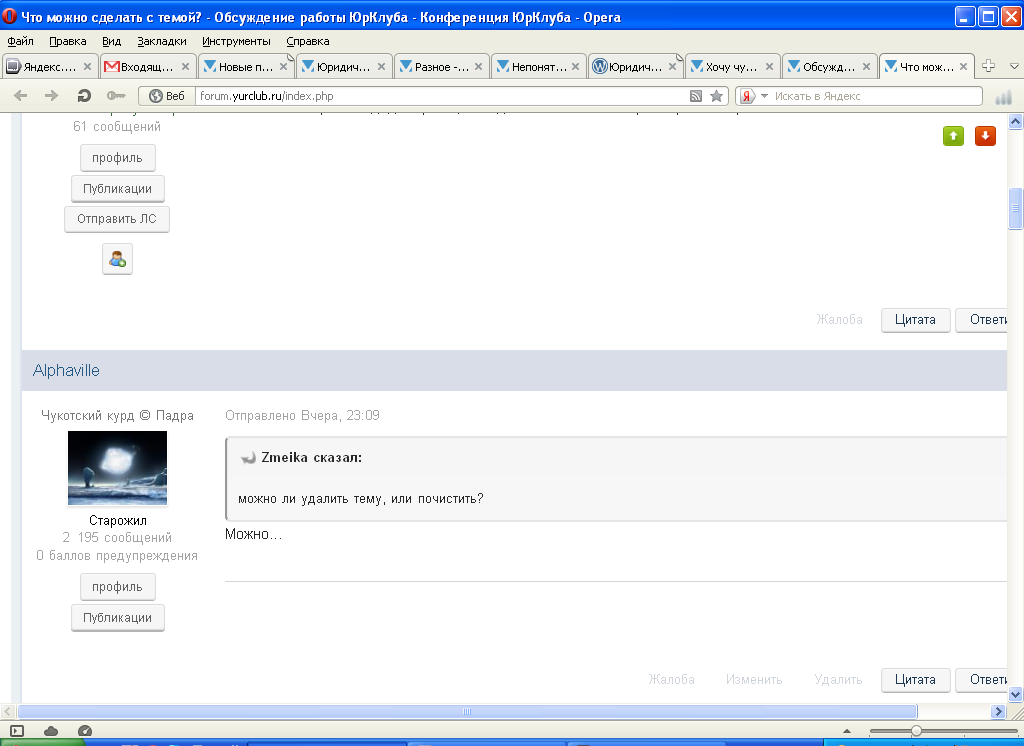Click the green up-arrow reputation icon

tap(953, 136)
